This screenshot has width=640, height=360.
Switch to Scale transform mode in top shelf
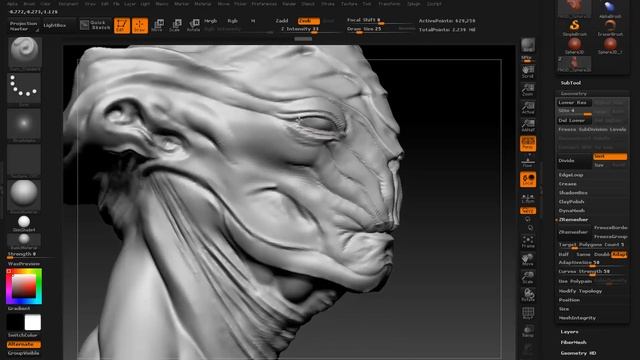point(175,25)
